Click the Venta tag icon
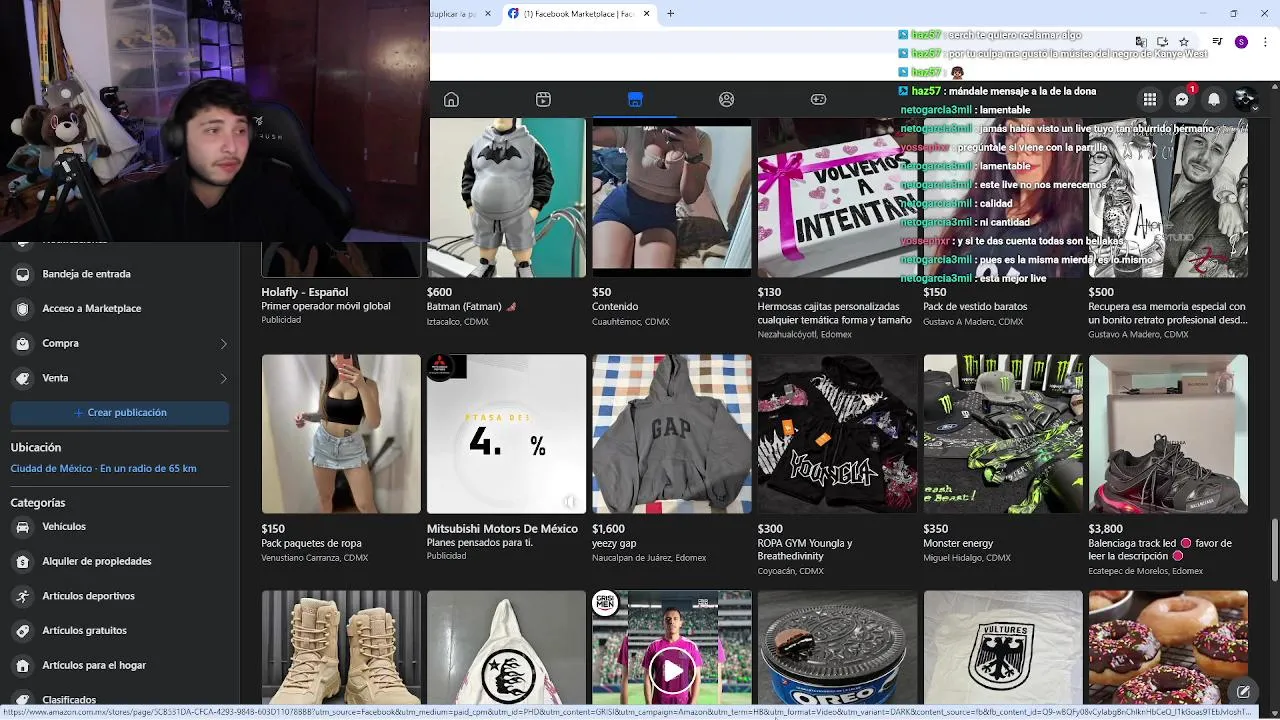 tap(22, 378)
